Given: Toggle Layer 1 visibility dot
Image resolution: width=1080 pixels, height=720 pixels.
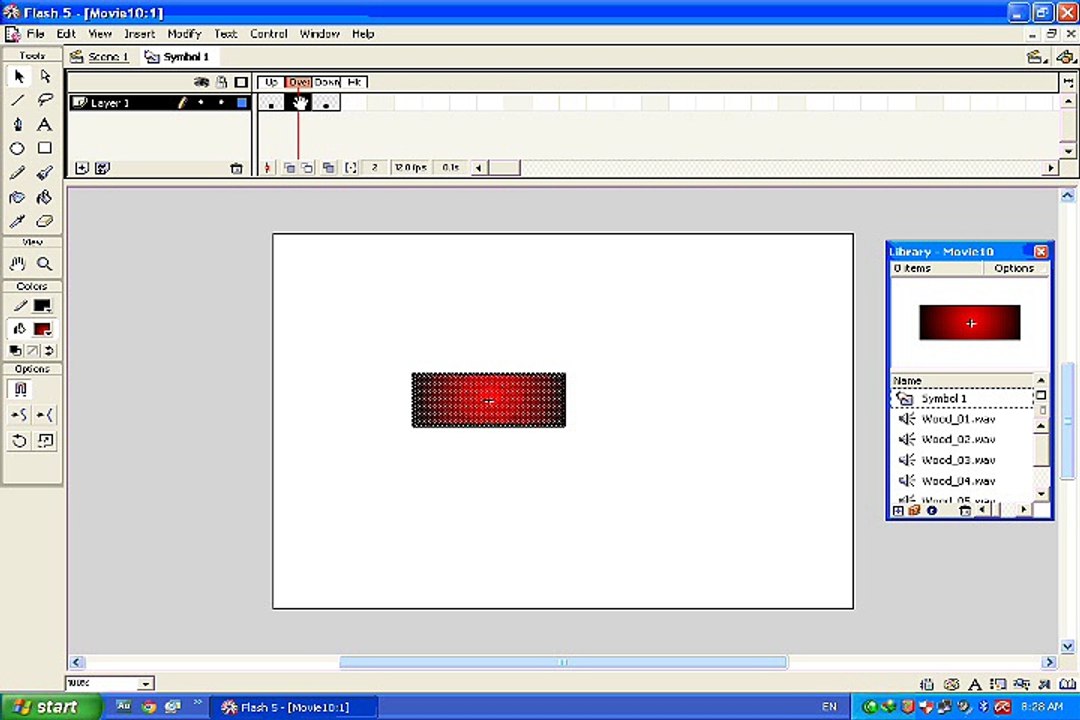Looking at the screenshot, I should pyautogui.click(x=201, y=103).
